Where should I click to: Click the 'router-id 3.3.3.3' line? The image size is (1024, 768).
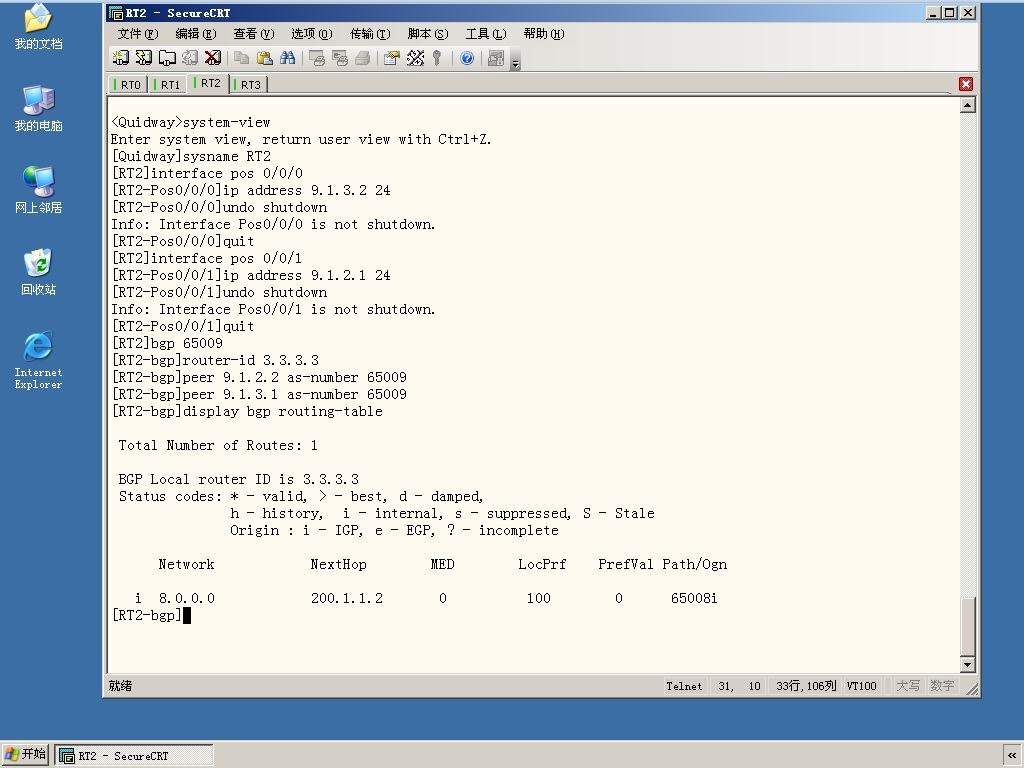coord(215,360)
